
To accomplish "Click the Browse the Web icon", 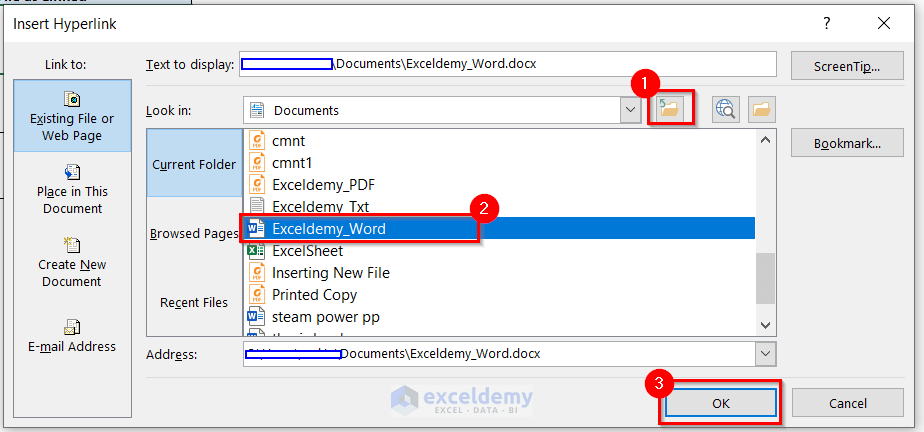I will click(725, 110).
